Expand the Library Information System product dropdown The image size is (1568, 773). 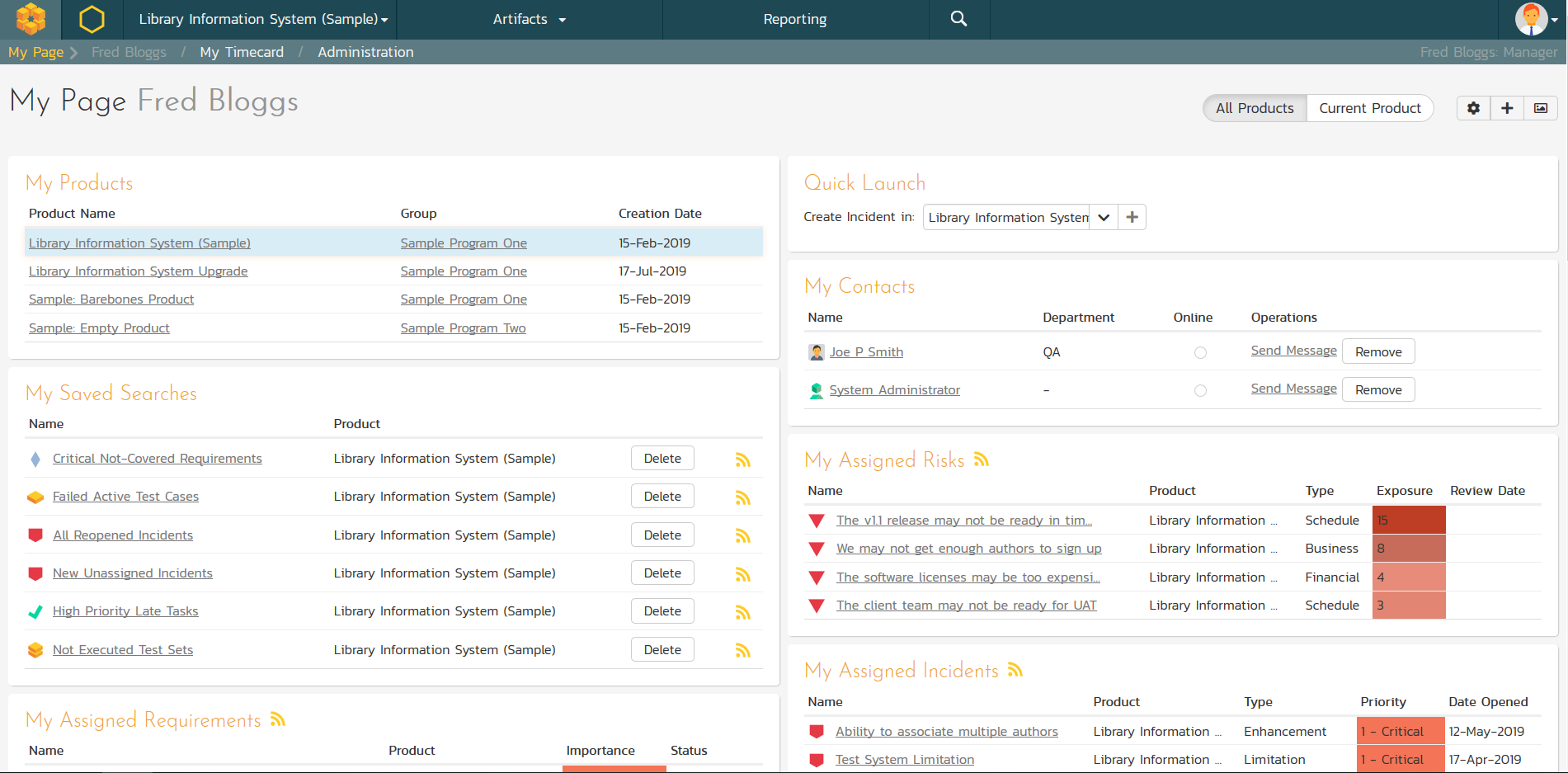click(262, 19)
